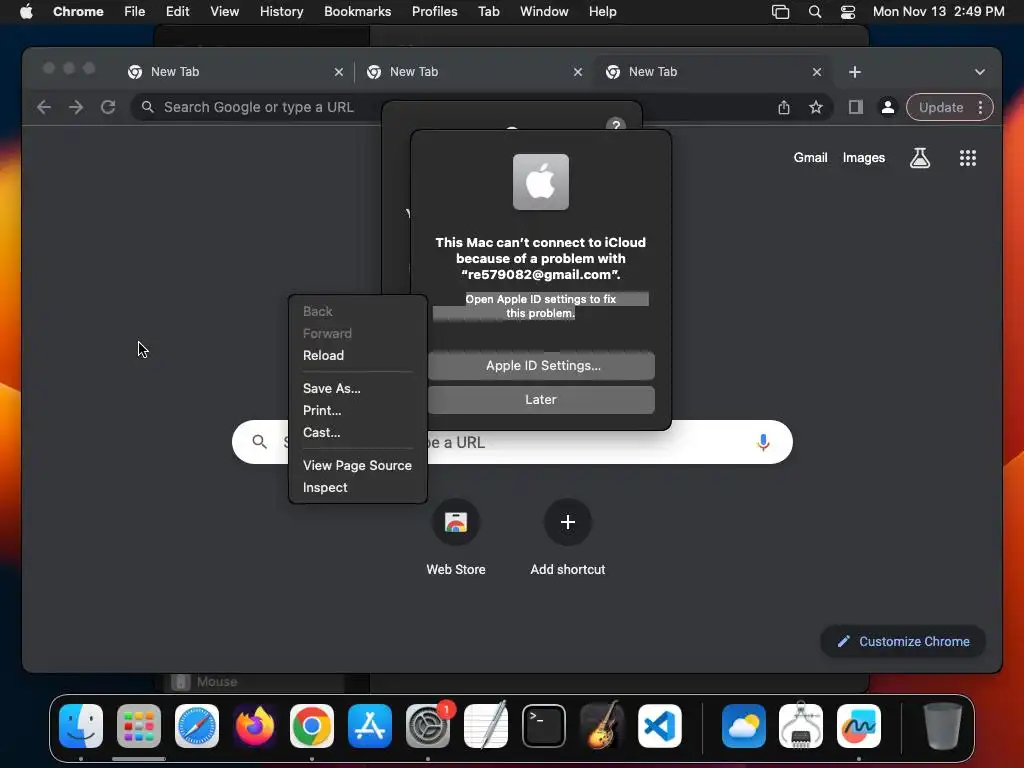Expand the tab search chevron
This screenshot has width=1024, height=768.
[980, 72]
